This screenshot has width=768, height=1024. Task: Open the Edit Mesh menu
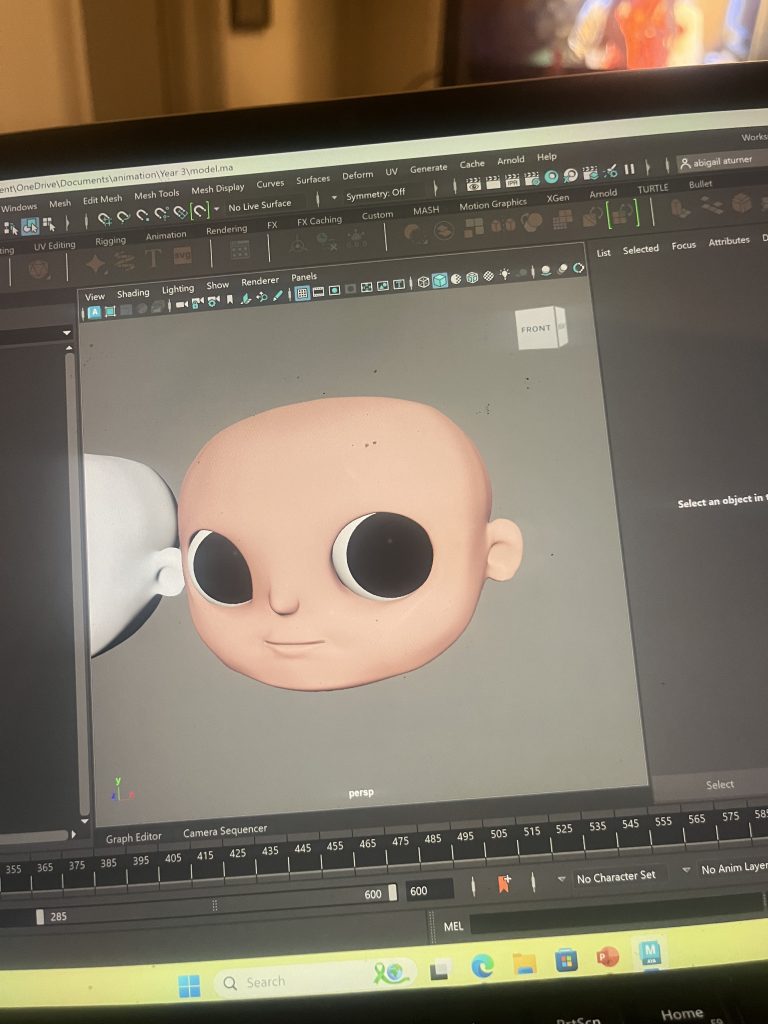coord(103,199)
